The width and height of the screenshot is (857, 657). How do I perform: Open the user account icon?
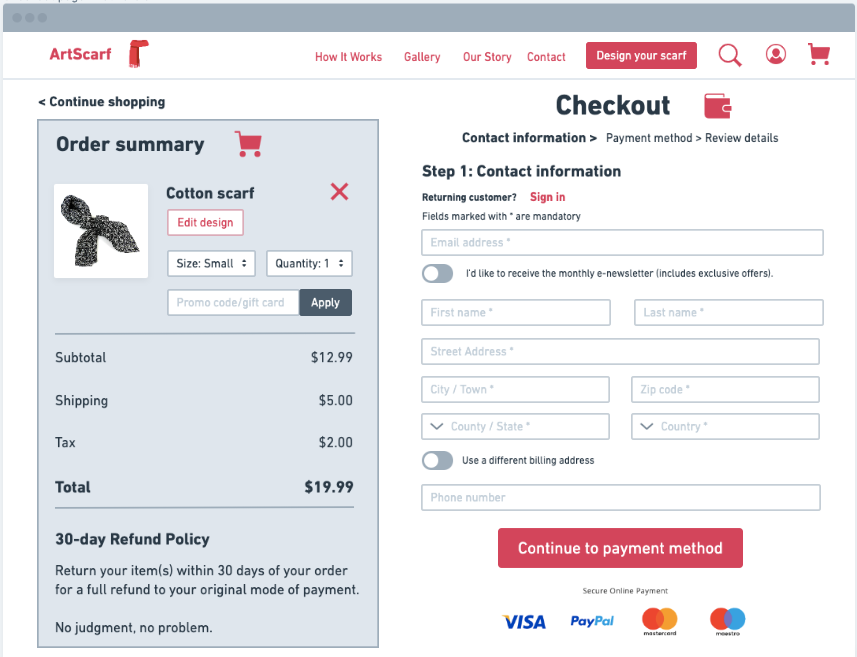[776, 54]
